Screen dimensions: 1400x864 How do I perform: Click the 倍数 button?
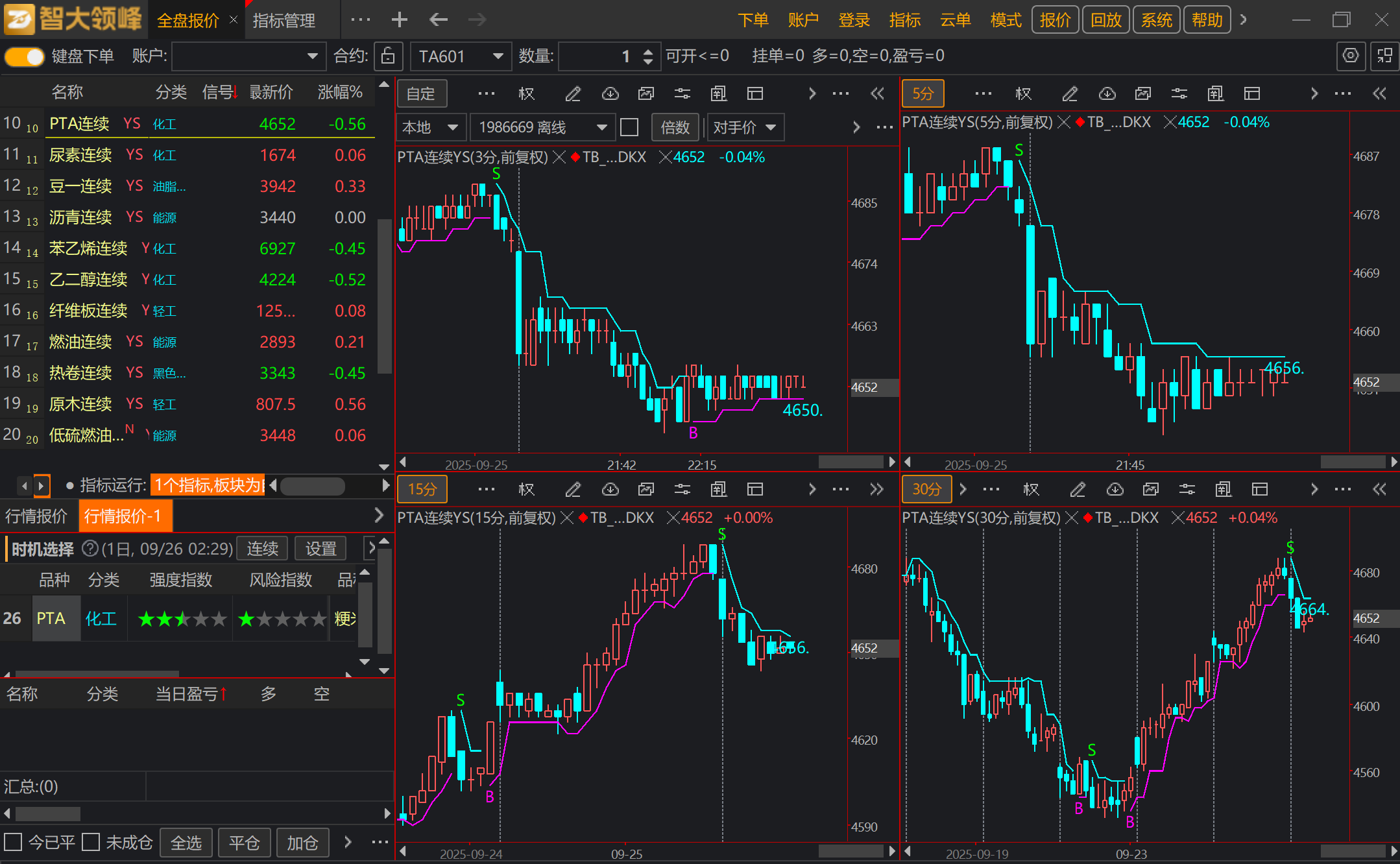(675, 127)
